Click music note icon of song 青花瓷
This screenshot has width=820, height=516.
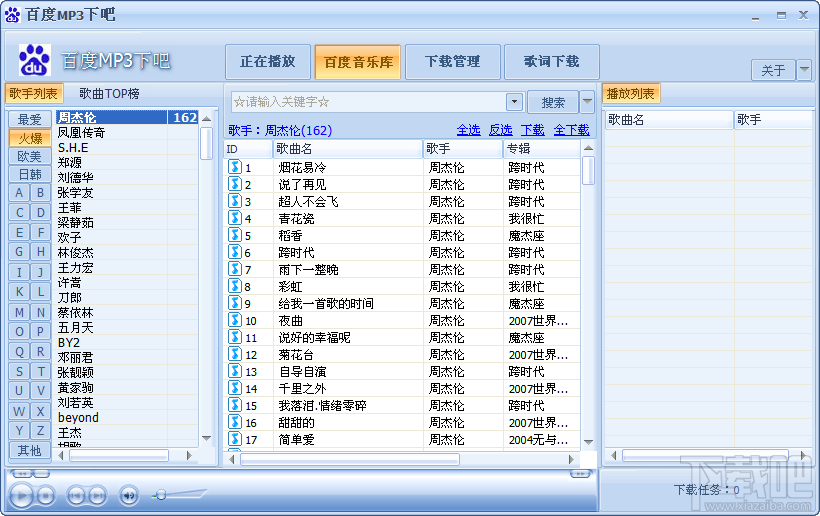235,218
